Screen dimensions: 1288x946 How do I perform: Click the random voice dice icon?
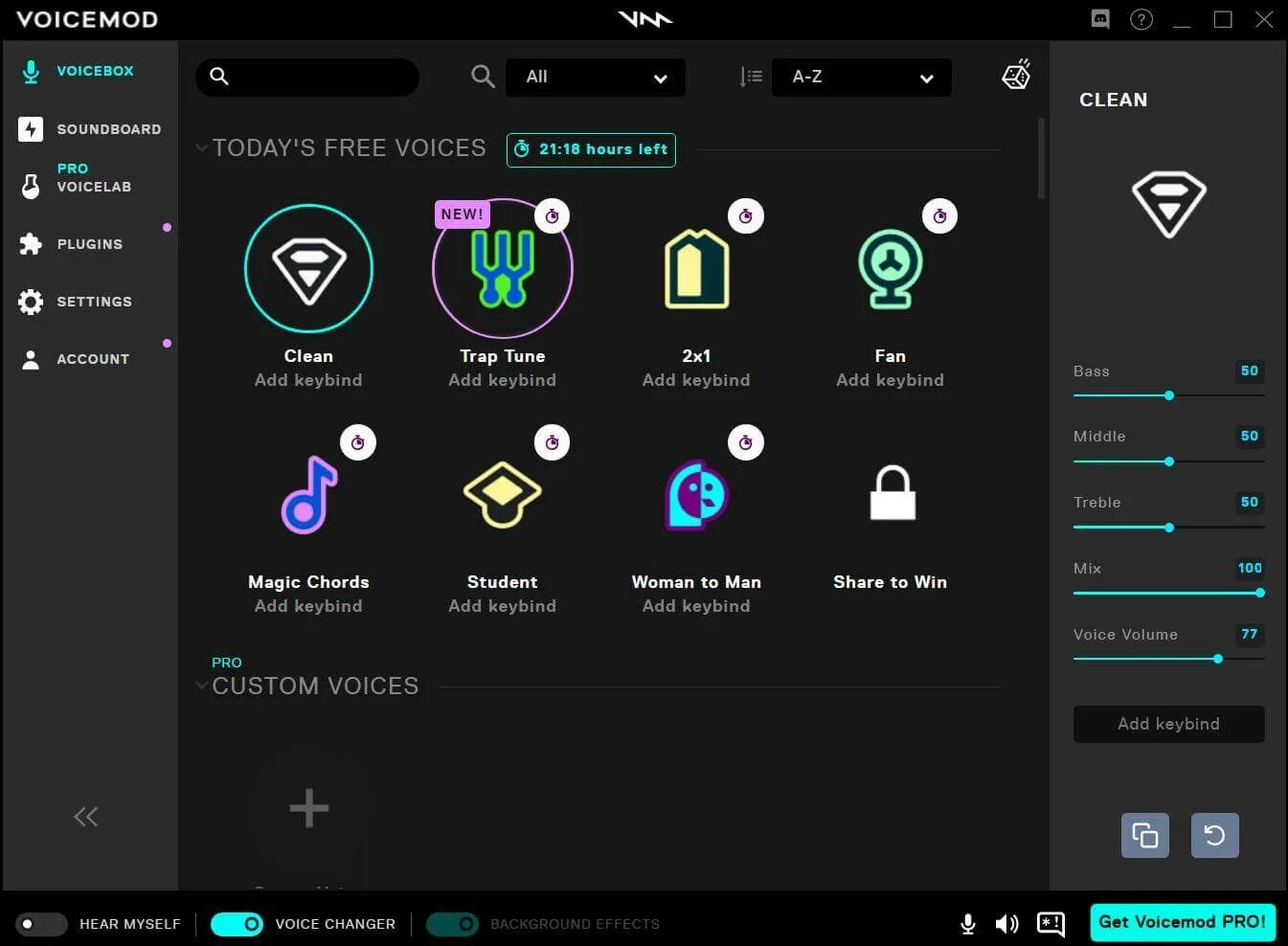(1016, 75)
